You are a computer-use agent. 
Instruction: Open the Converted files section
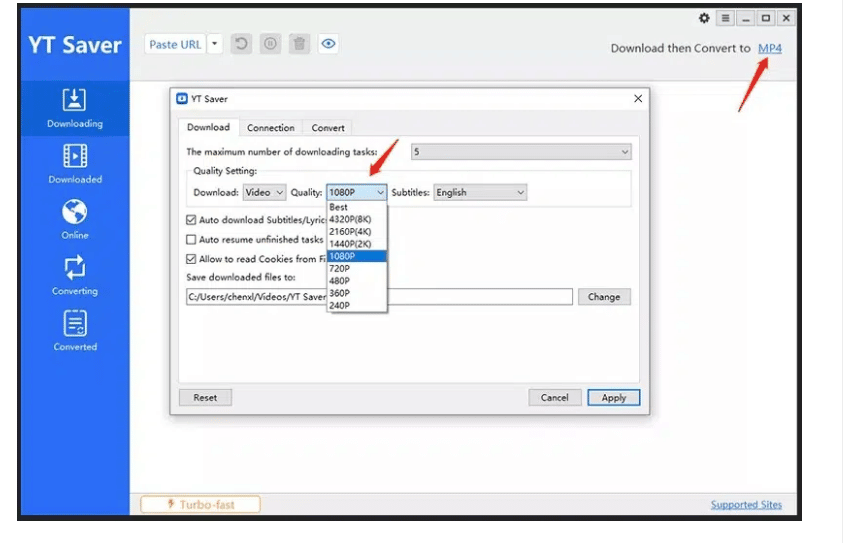(x=75, y=331)
